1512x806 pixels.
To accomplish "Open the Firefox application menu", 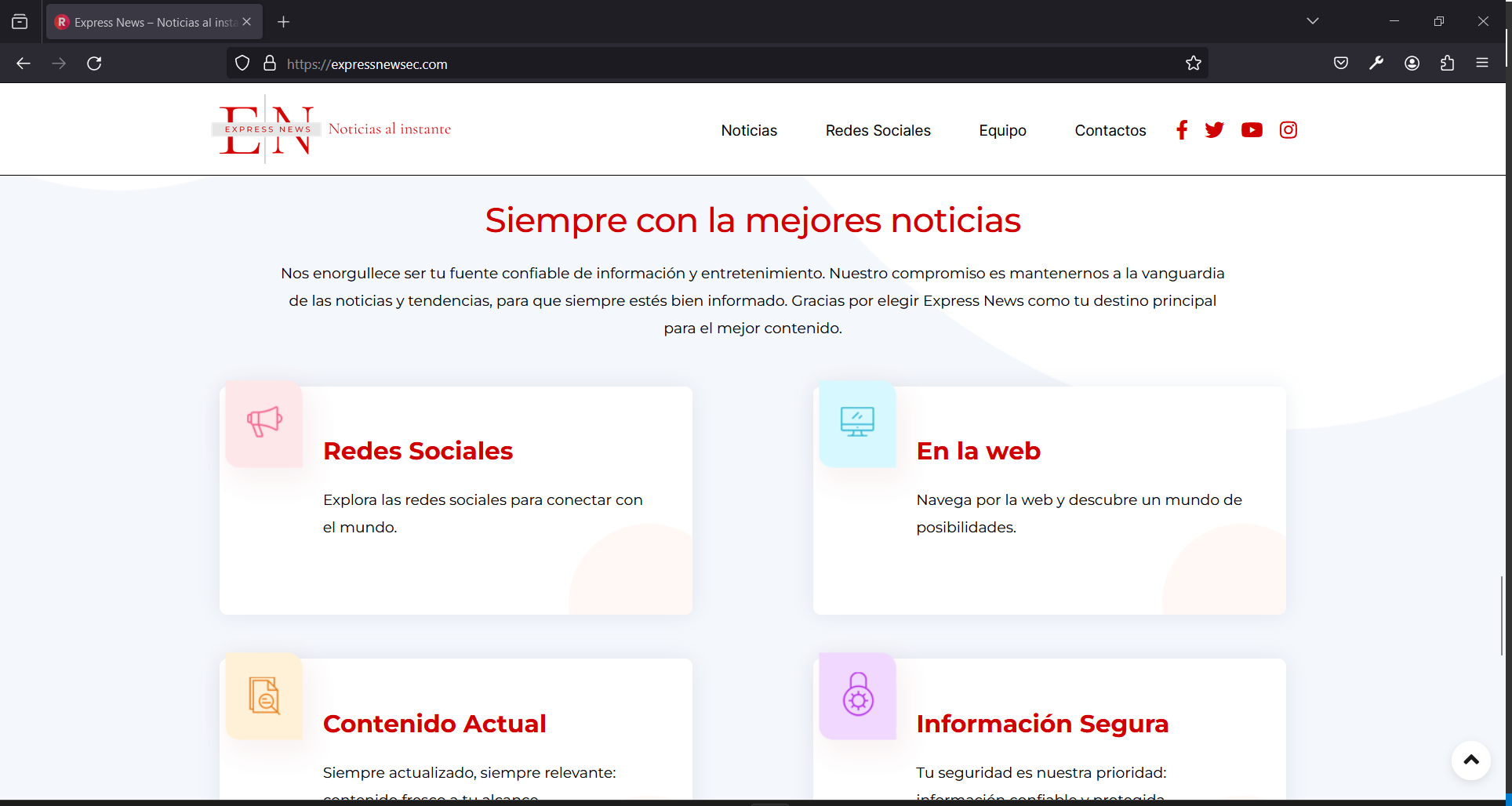I will [x=1482, y=64].
